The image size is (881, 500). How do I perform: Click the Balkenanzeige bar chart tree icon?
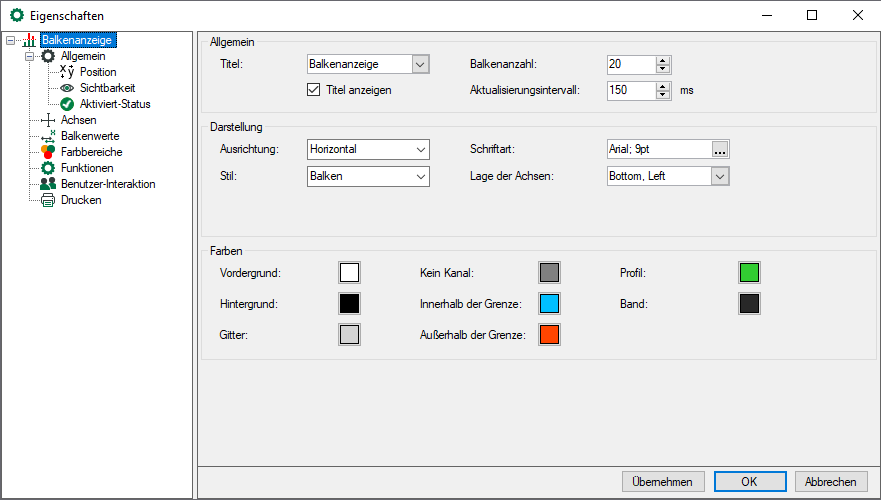[x=28, y=41]
